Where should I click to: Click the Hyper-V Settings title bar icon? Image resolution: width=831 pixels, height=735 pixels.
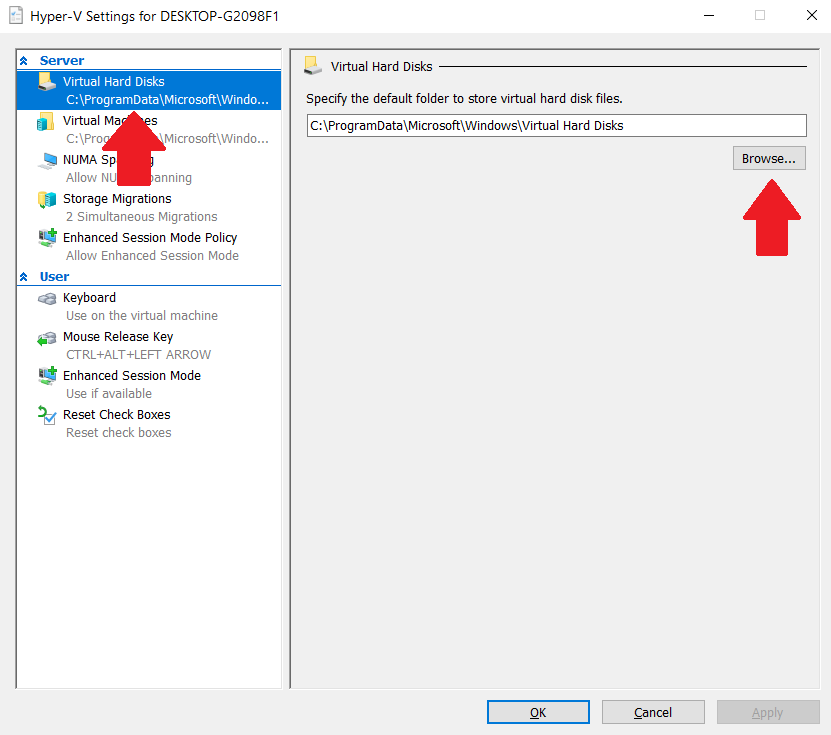tap(16, 15)
